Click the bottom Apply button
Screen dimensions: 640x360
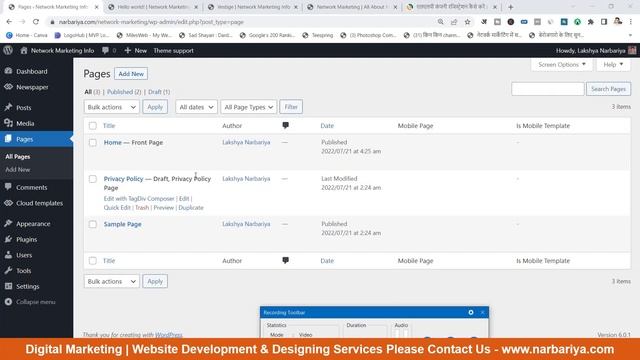[x=155, y=281]
